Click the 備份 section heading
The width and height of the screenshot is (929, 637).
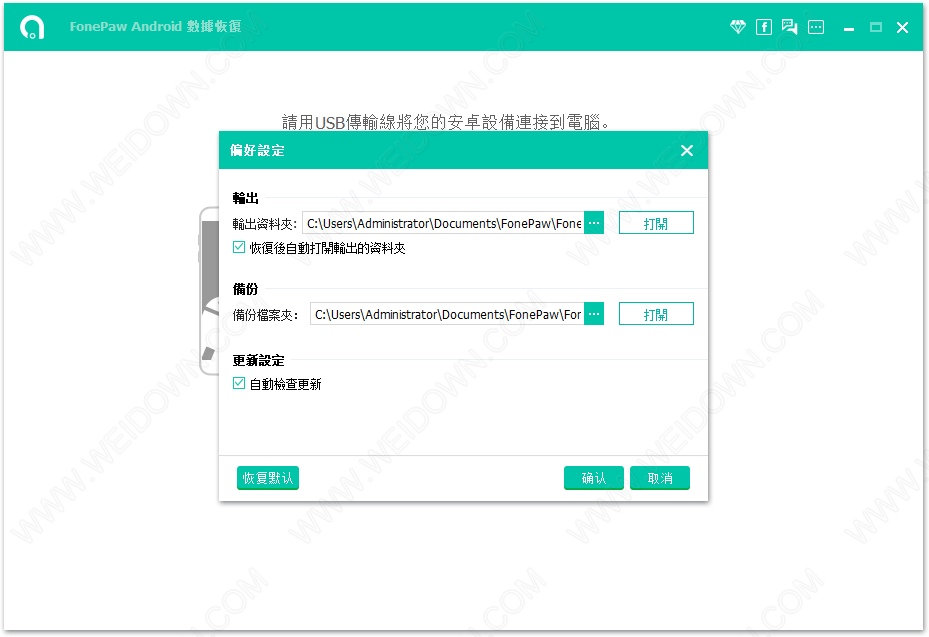pos(245,289)
